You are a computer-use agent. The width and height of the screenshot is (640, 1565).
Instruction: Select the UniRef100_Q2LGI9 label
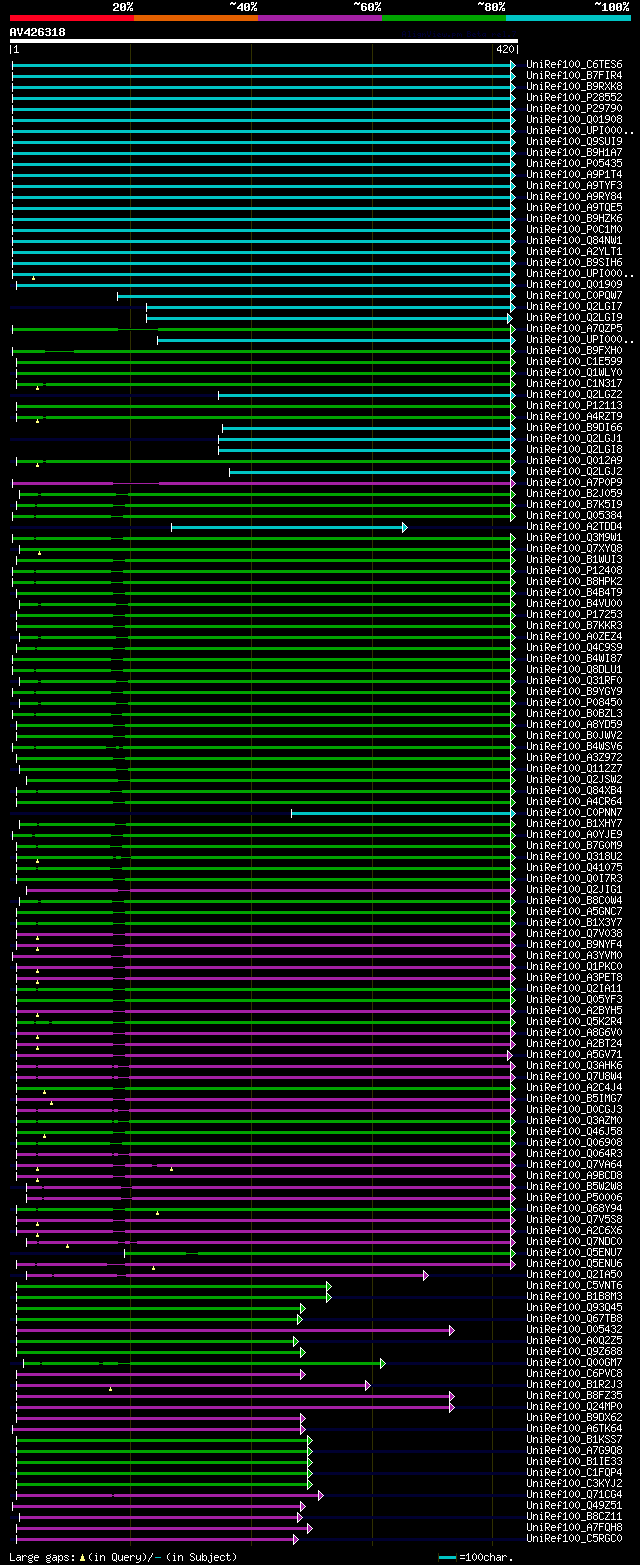pyautogui.click(x=573, y=317)
